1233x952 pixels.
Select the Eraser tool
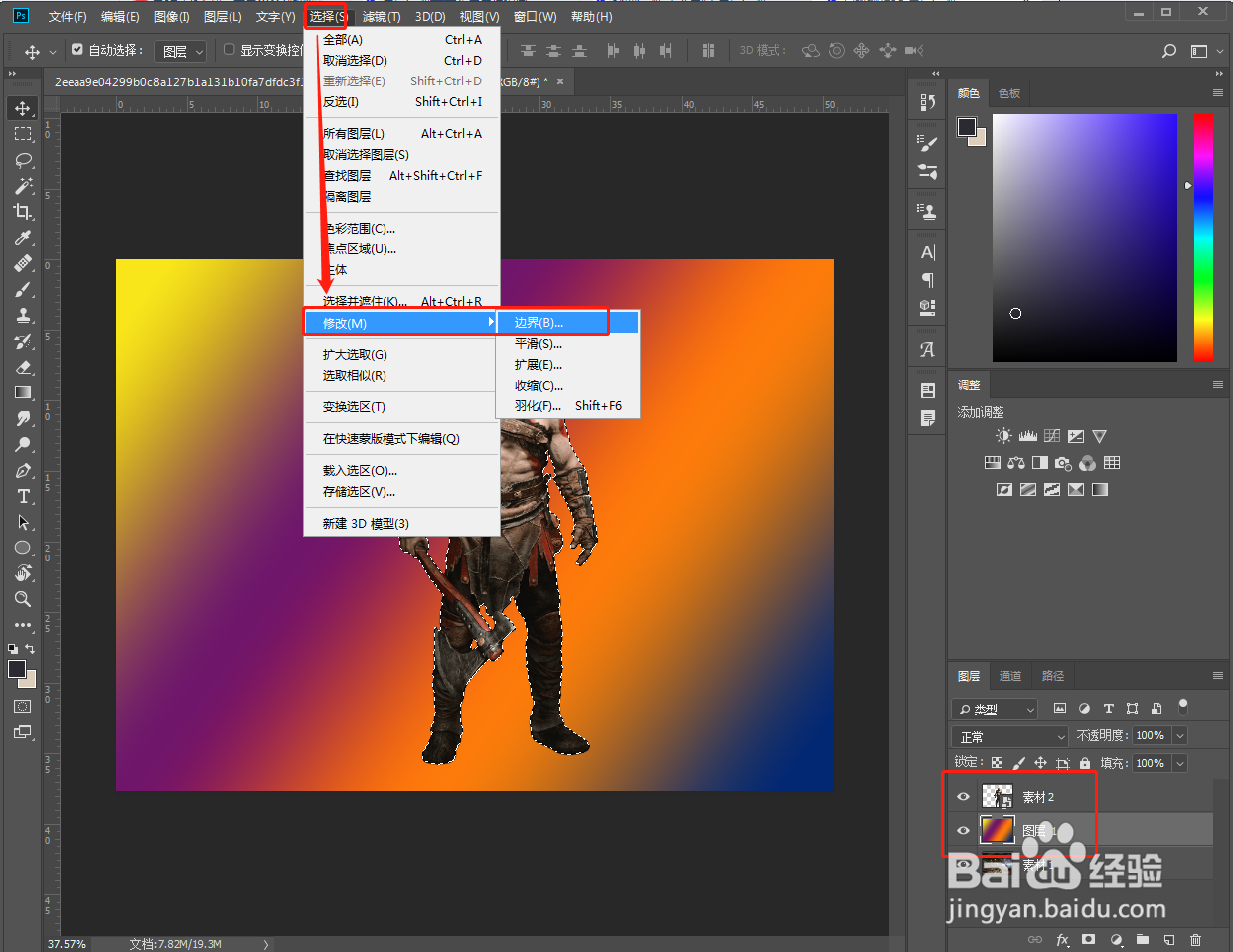coord(23,367)
